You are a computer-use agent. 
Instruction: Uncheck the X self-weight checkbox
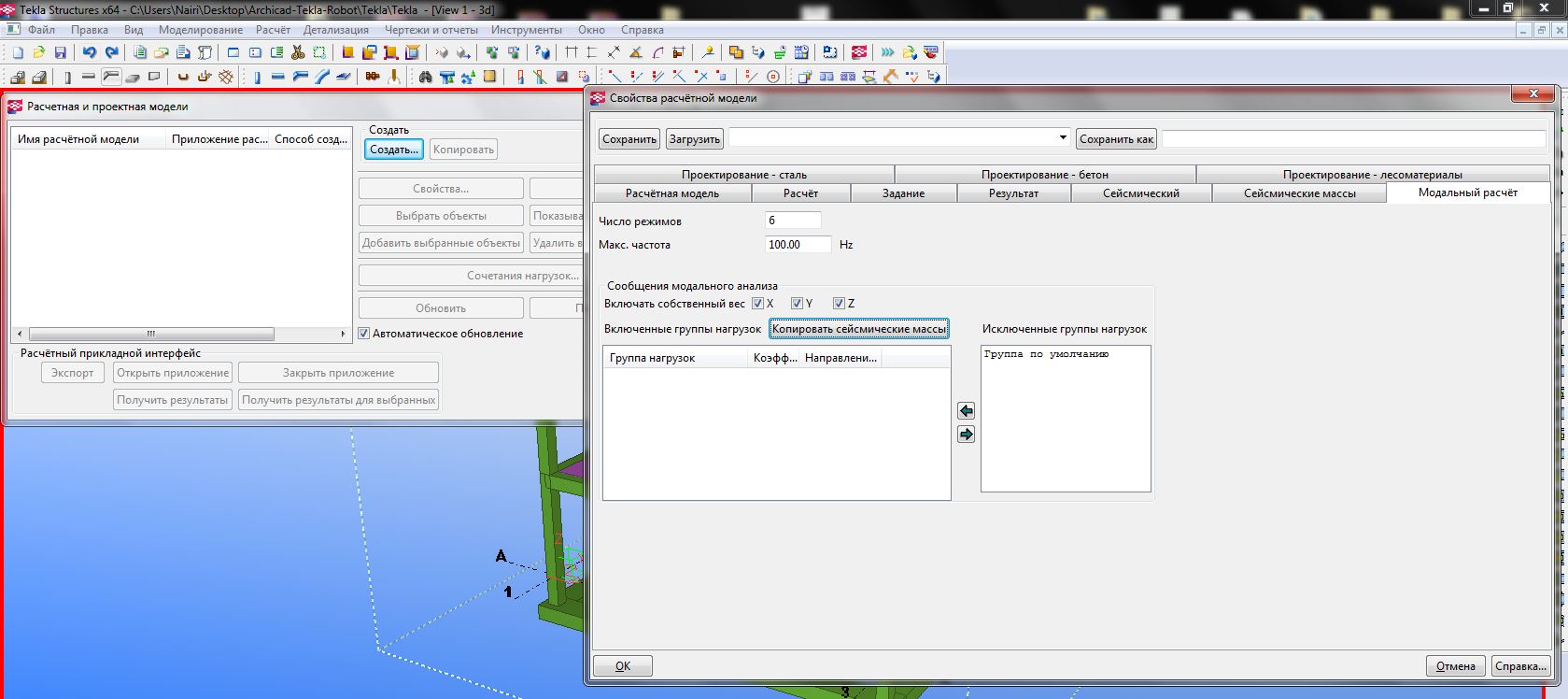tap(757, 304)
